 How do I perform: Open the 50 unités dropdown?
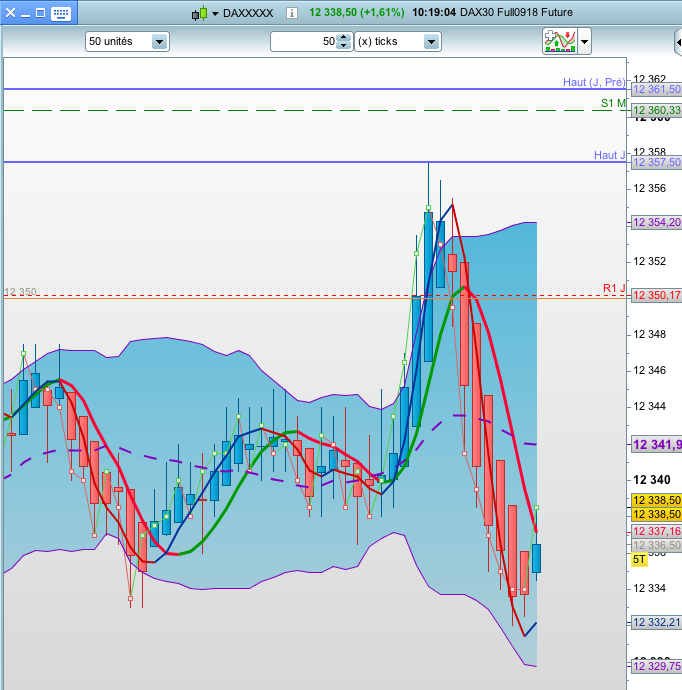pyautogui.click(x=127, y=41)
